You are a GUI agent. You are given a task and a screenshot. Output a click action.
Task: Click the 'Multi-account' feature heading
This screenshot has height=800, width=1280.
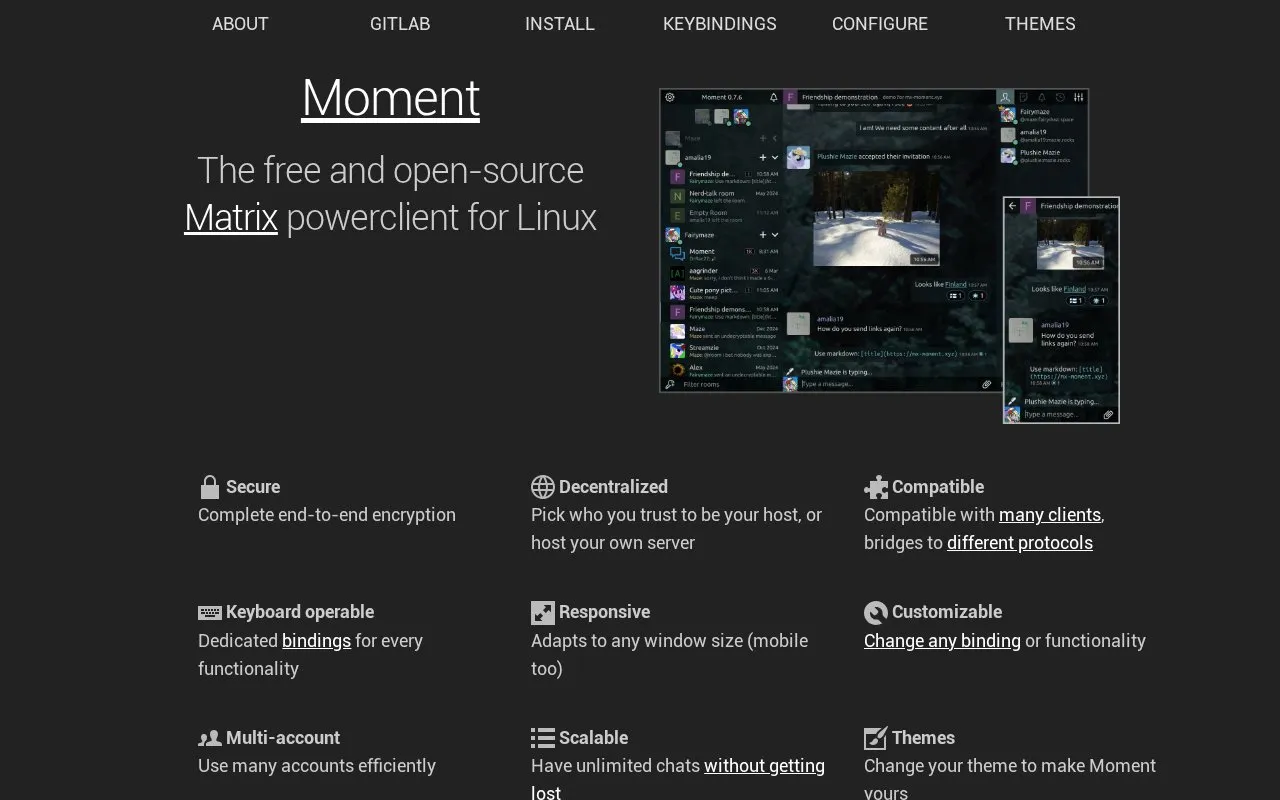[x=283, y=738]
